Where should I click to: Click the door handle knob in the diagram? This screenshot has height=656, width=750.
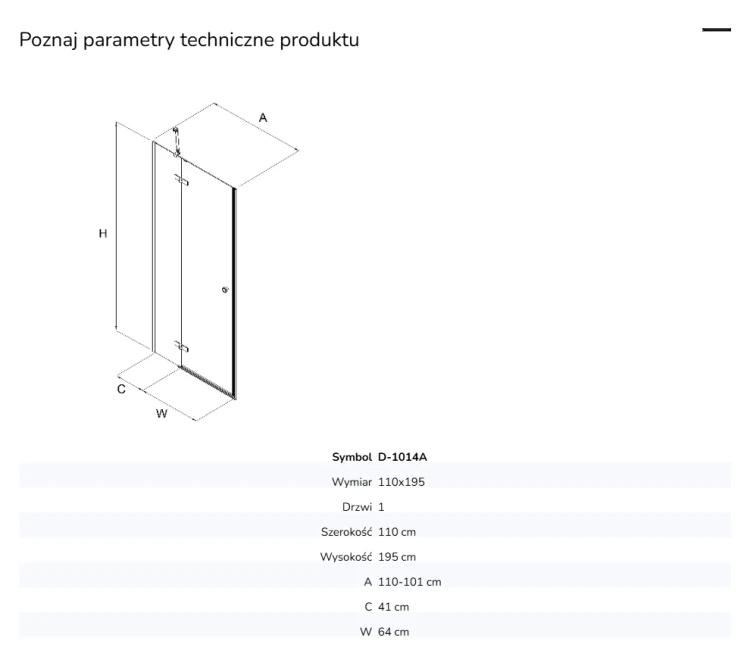pos(225,289)
